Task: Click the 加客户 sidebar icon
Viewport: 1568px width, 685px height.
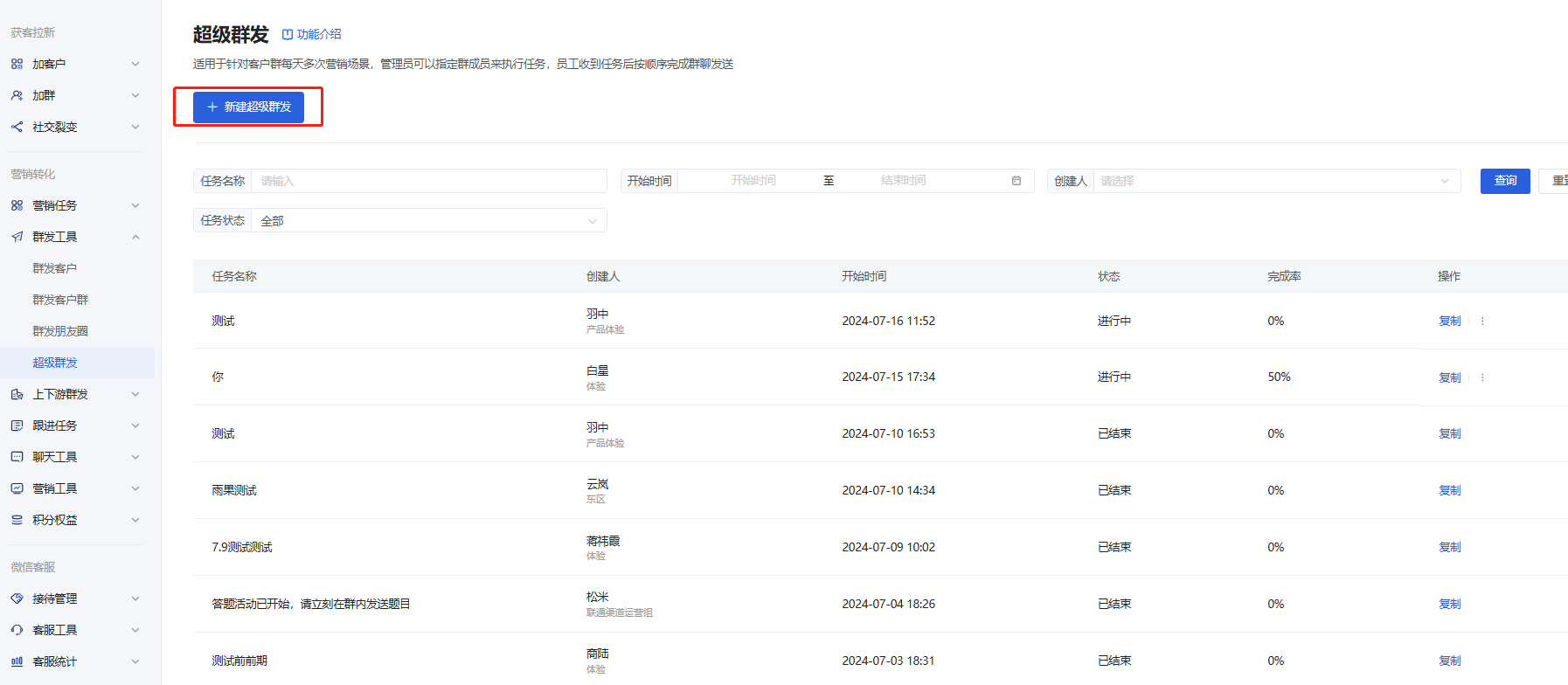Action: click(x=17, y=64)
